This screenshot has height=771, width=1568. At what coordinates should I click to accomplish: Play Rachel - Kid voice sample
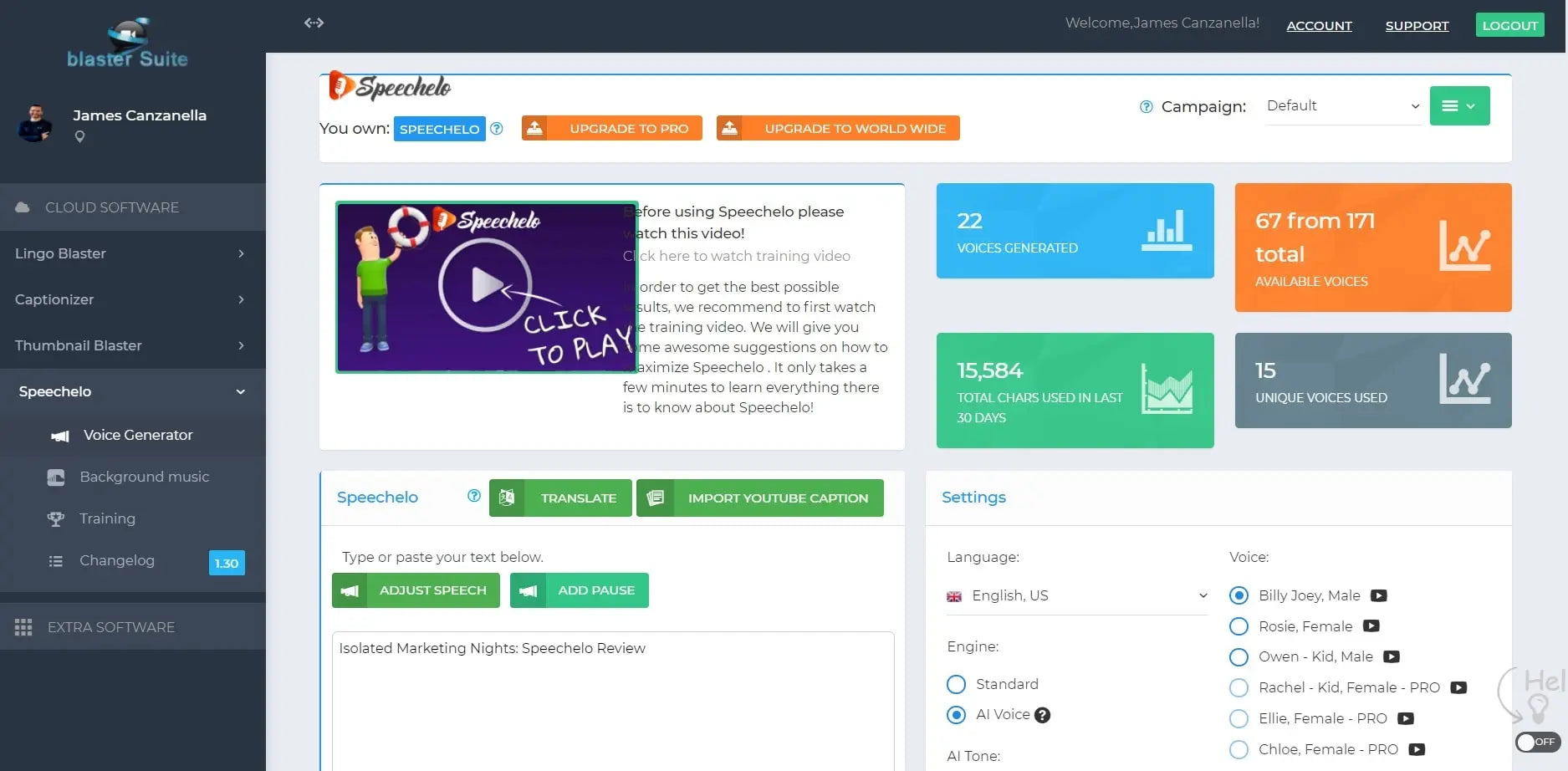[1458, 687]
